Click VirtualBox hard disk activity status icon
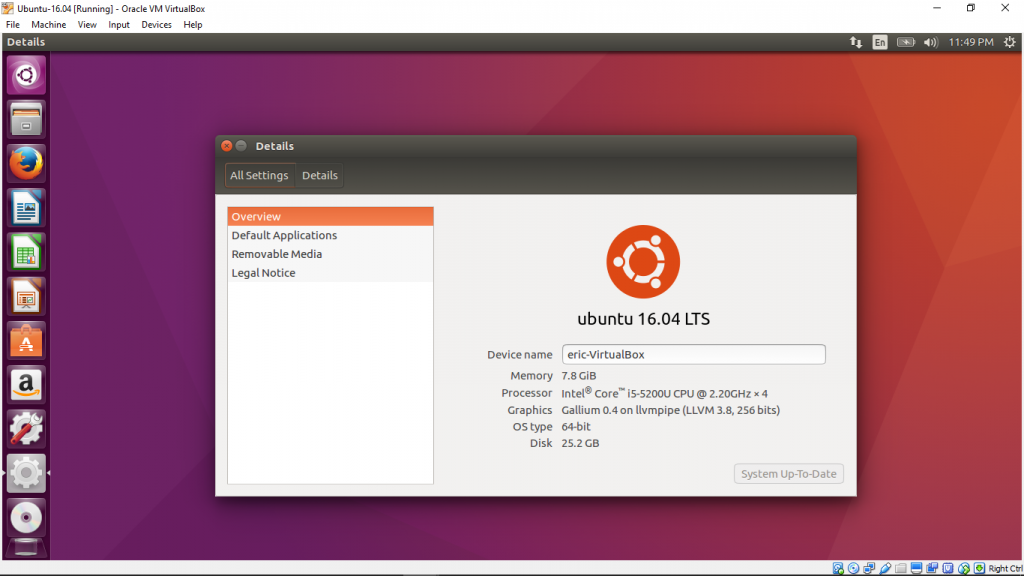This screenshot has width=1024, height=576. [838, 568]
